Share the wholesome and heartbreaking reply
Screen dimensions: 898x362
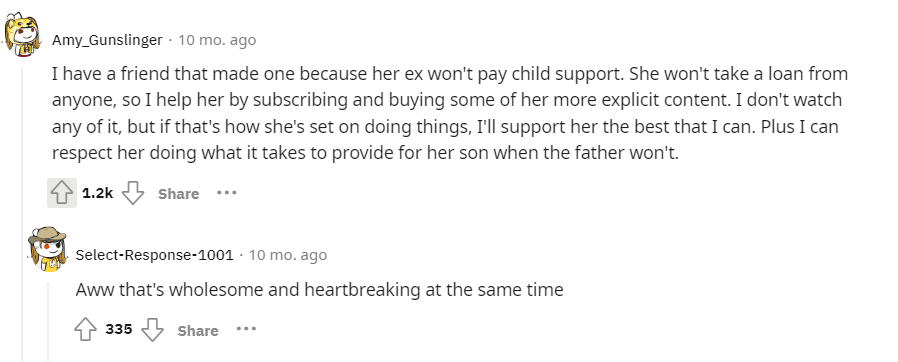[198, 330]
